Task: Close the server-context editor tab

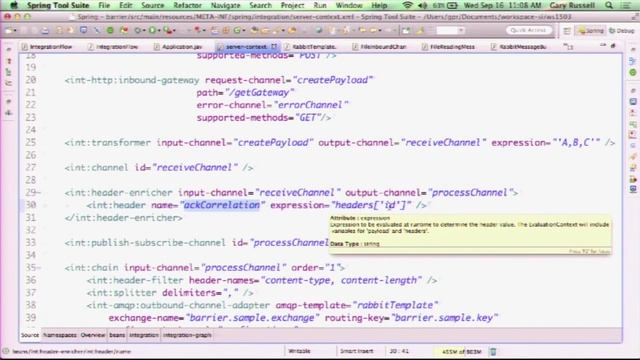Action: (x=274, y=47)
